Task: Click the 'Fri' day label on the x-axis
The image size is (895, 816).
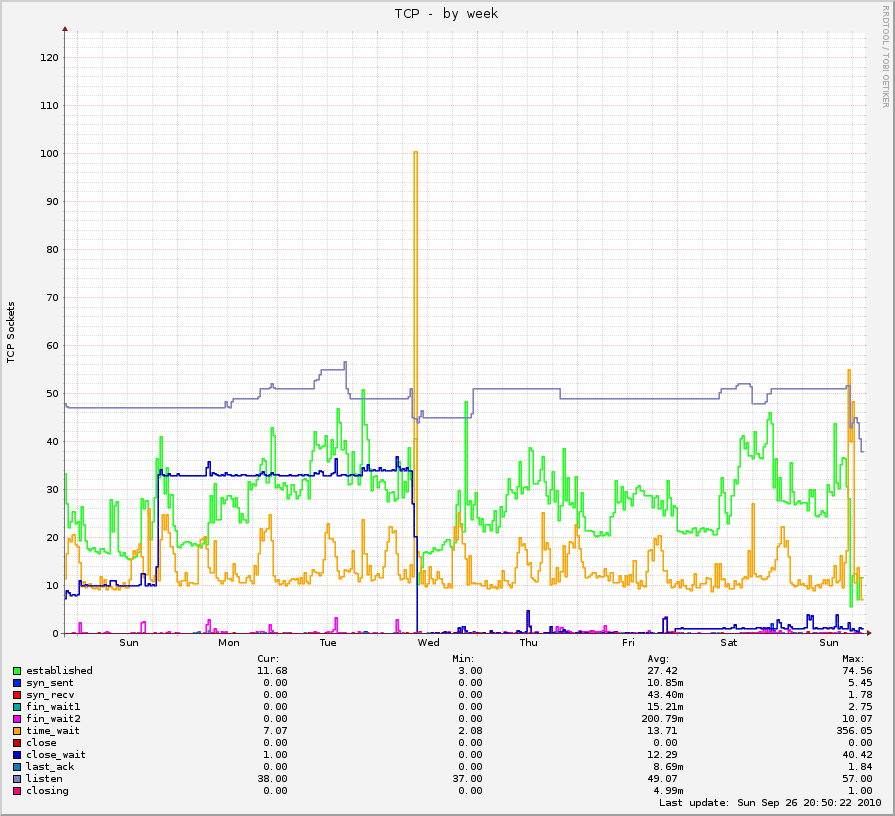Action: [628, 643]
